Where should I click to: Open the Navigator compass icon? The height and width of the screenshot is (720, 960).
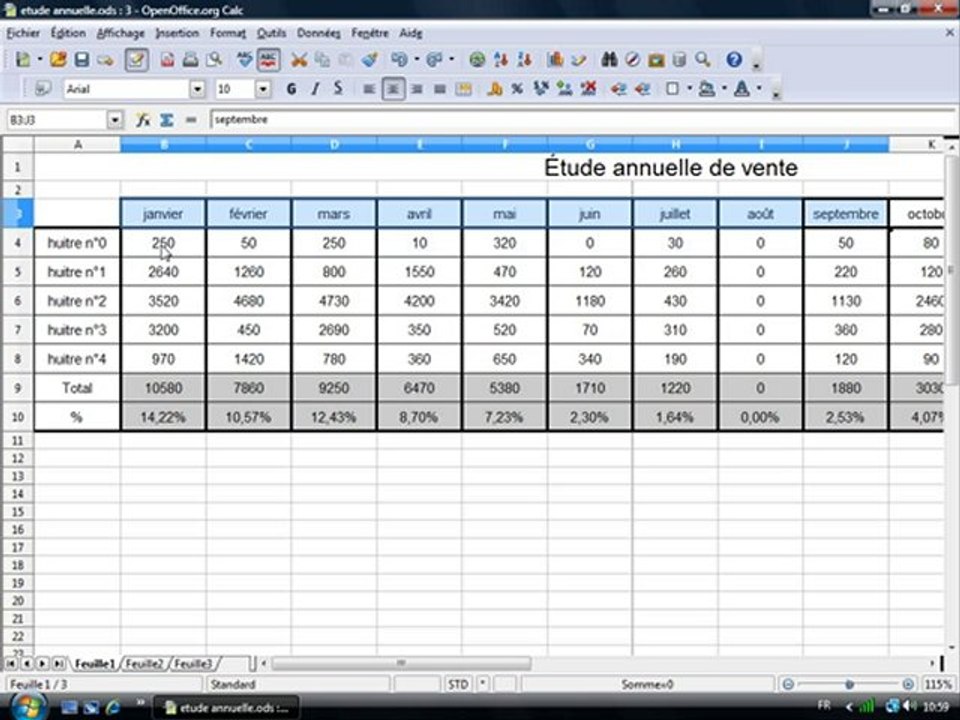pyautogui.click(x=632, y=59)
